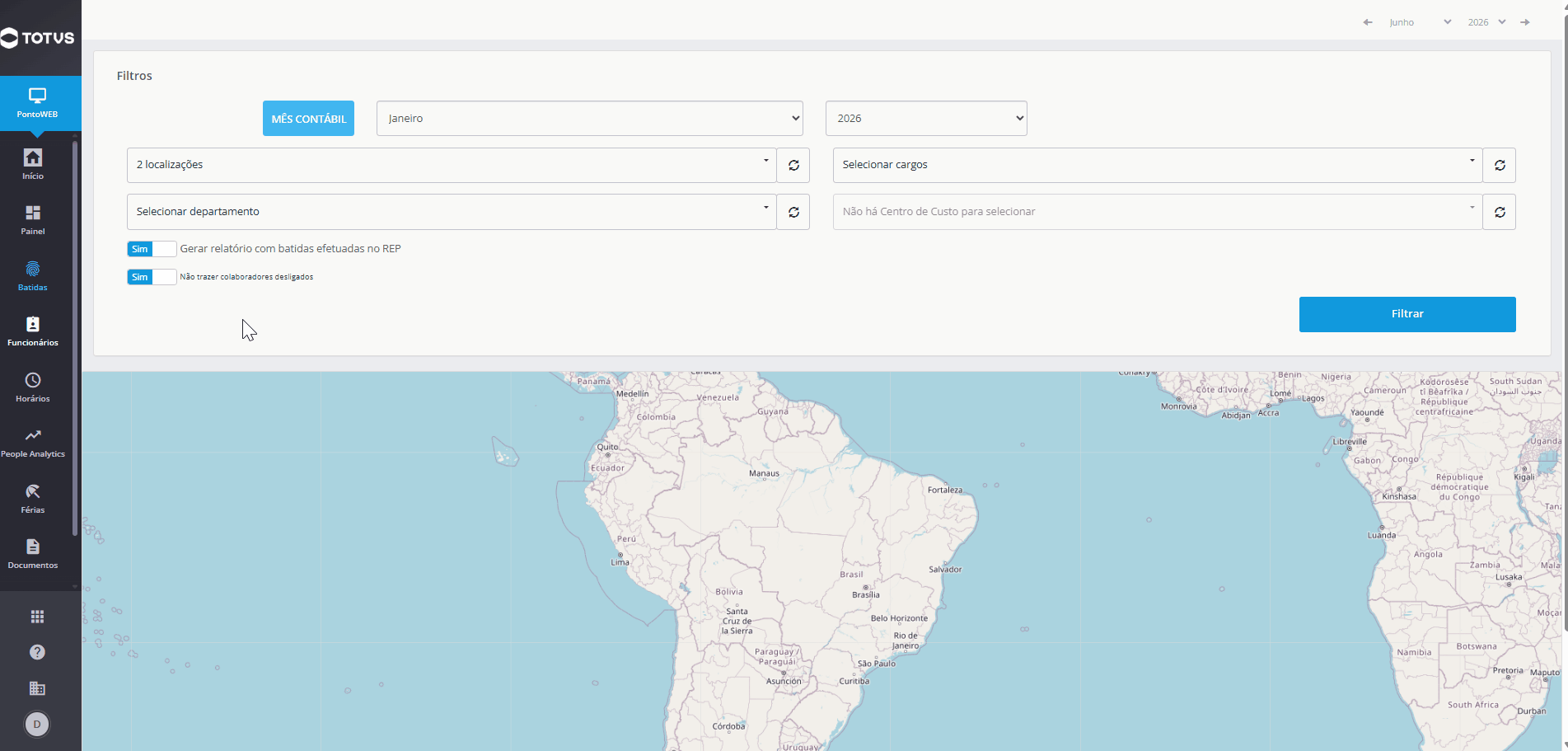Click Curitiba label on the map
Image resolution: width=1568 pixels, height=751 pixels.
click(854, 681)
